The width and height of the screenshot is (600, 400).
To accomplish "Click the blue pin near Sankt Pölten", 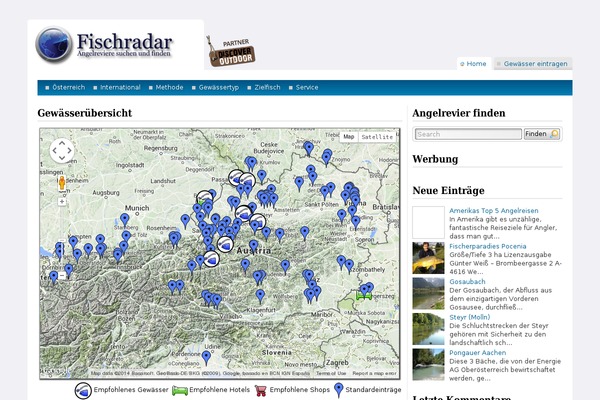I will 324,193.
